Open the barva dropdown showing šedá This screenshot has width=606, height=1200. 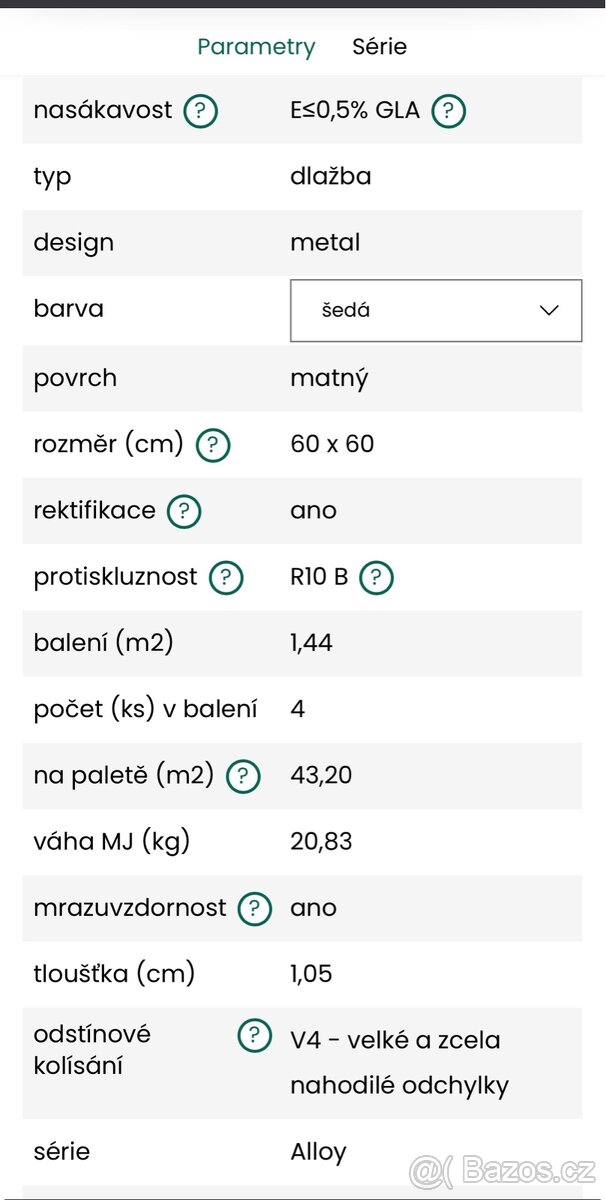(x=435, y=310)
